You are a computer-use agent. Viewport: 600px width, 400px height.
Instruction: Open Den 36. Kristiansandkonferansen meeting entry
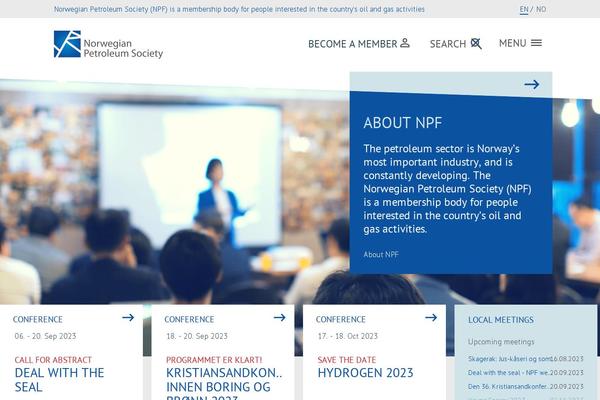526,387
